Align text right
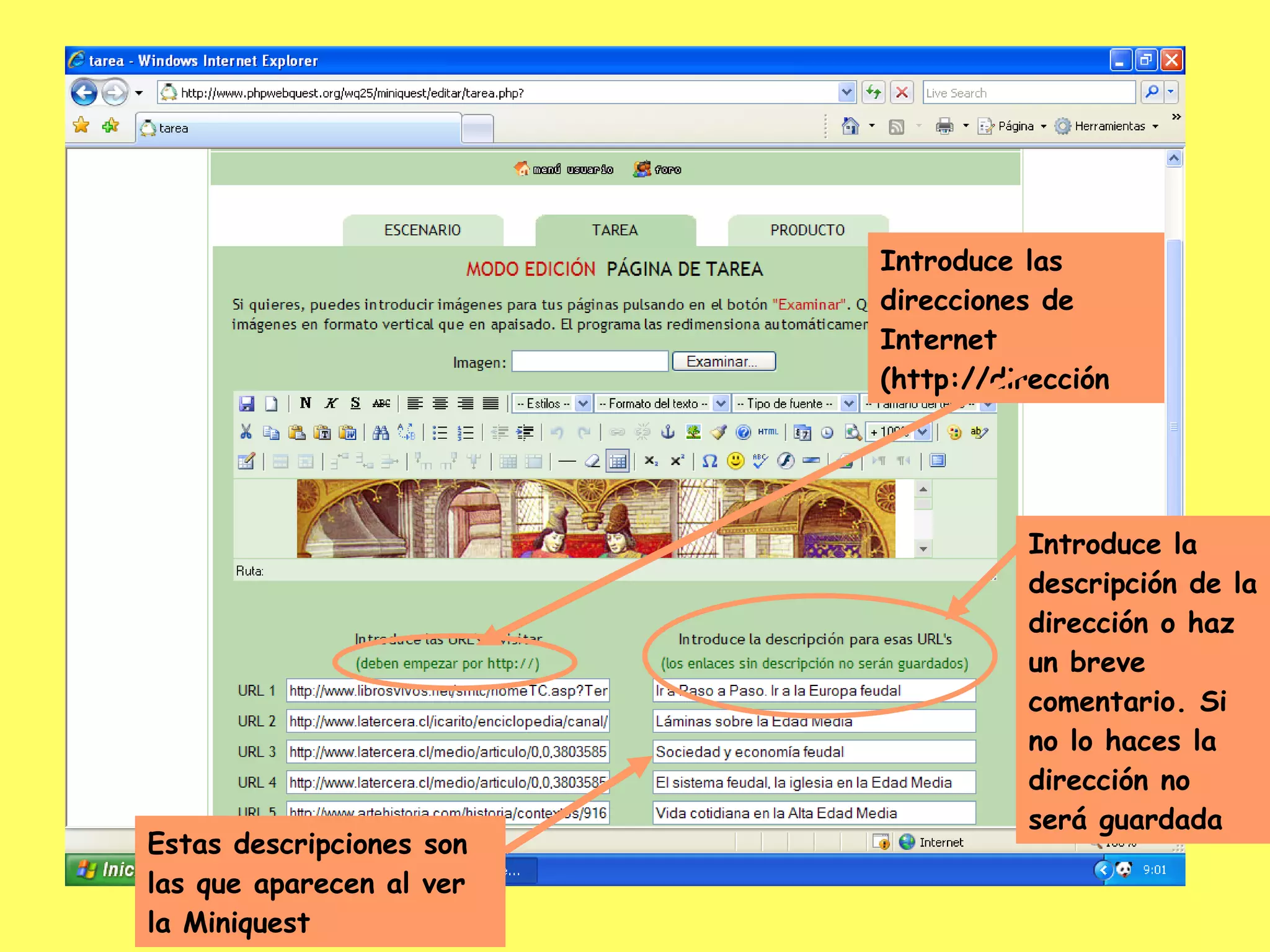The image size is (1270, 952). tap(465, 403)
